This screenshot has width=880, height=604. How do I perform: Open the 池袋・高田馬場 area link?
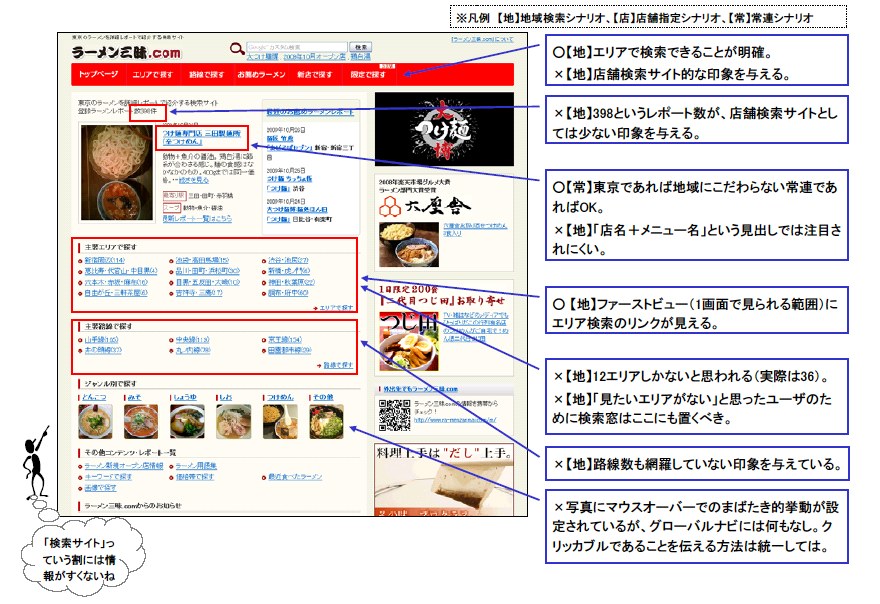202,260
